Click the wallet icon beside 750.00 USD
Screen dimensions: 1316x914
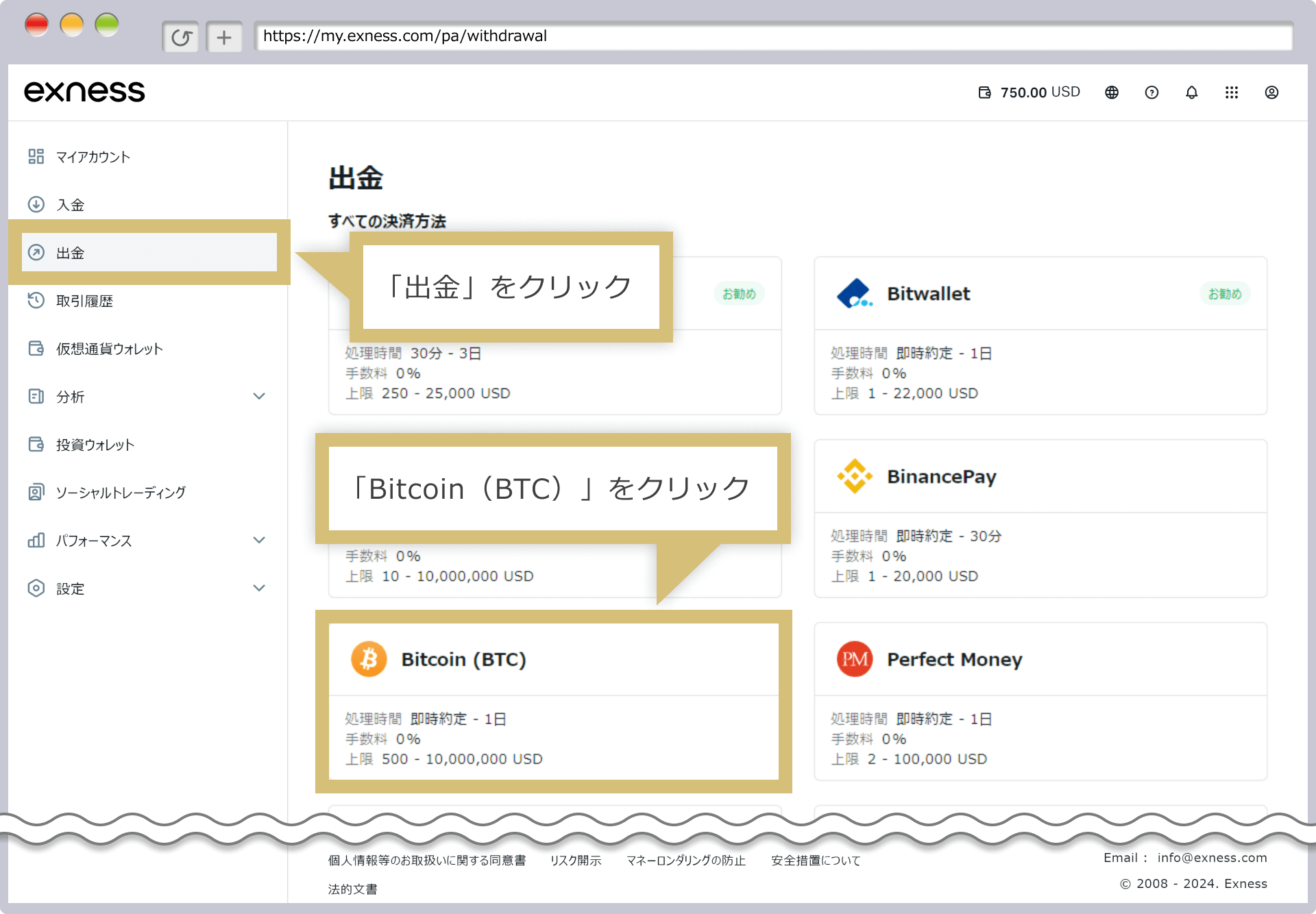984,92
